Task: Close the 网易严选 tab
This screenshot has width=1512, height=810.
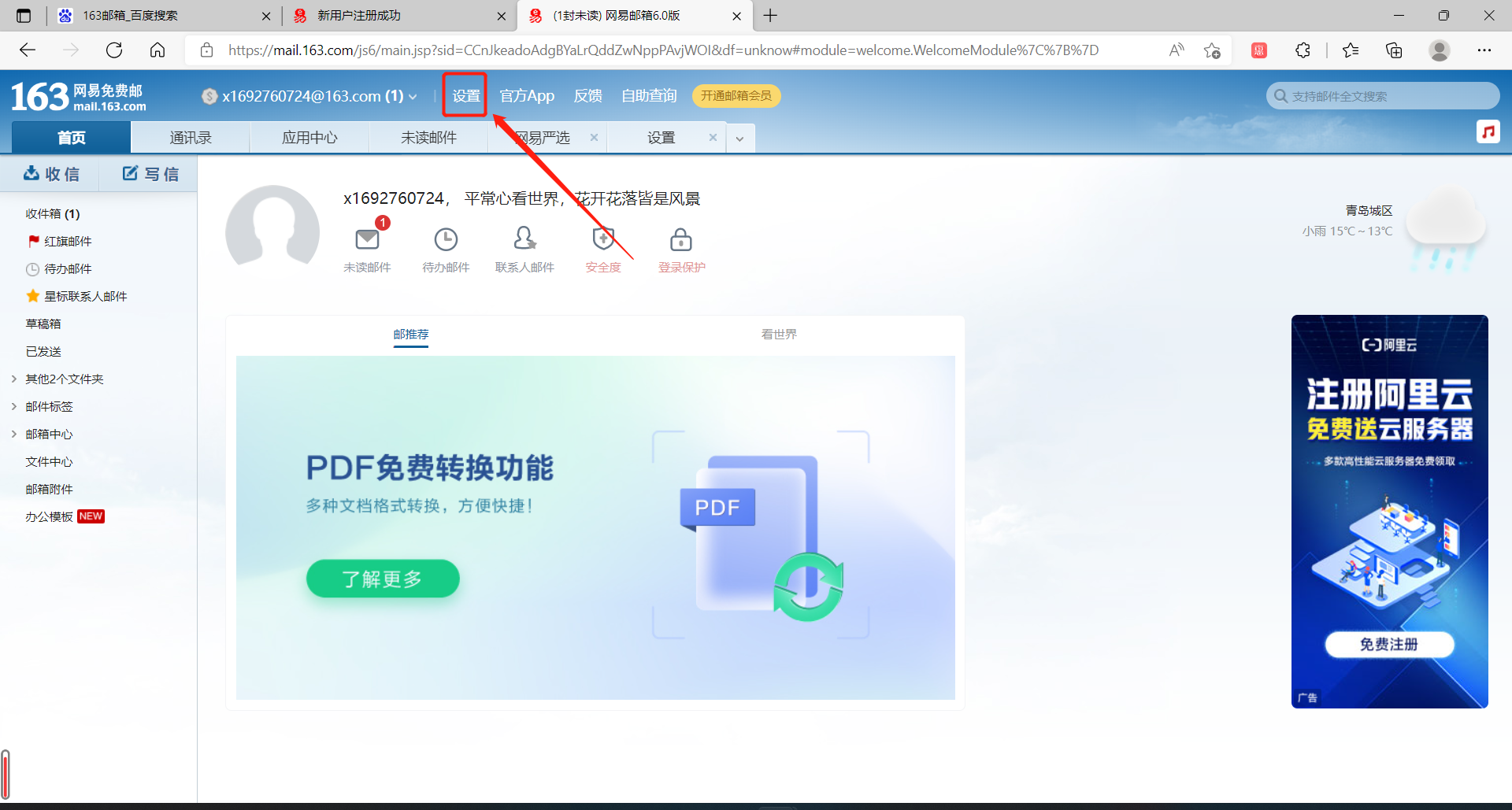Action: coord(594,137)
